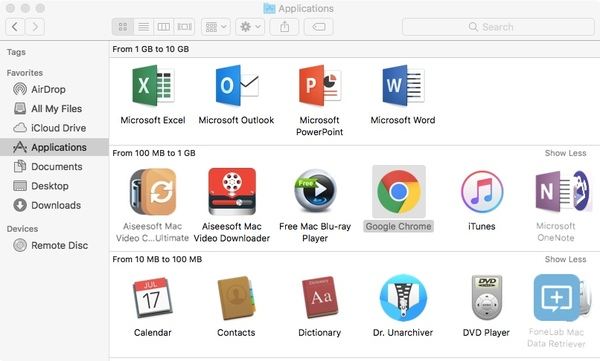The width and height of the screenshot is (600, 361).
Task: Open Downloads from the sidebar
Action: click(54, 205)
